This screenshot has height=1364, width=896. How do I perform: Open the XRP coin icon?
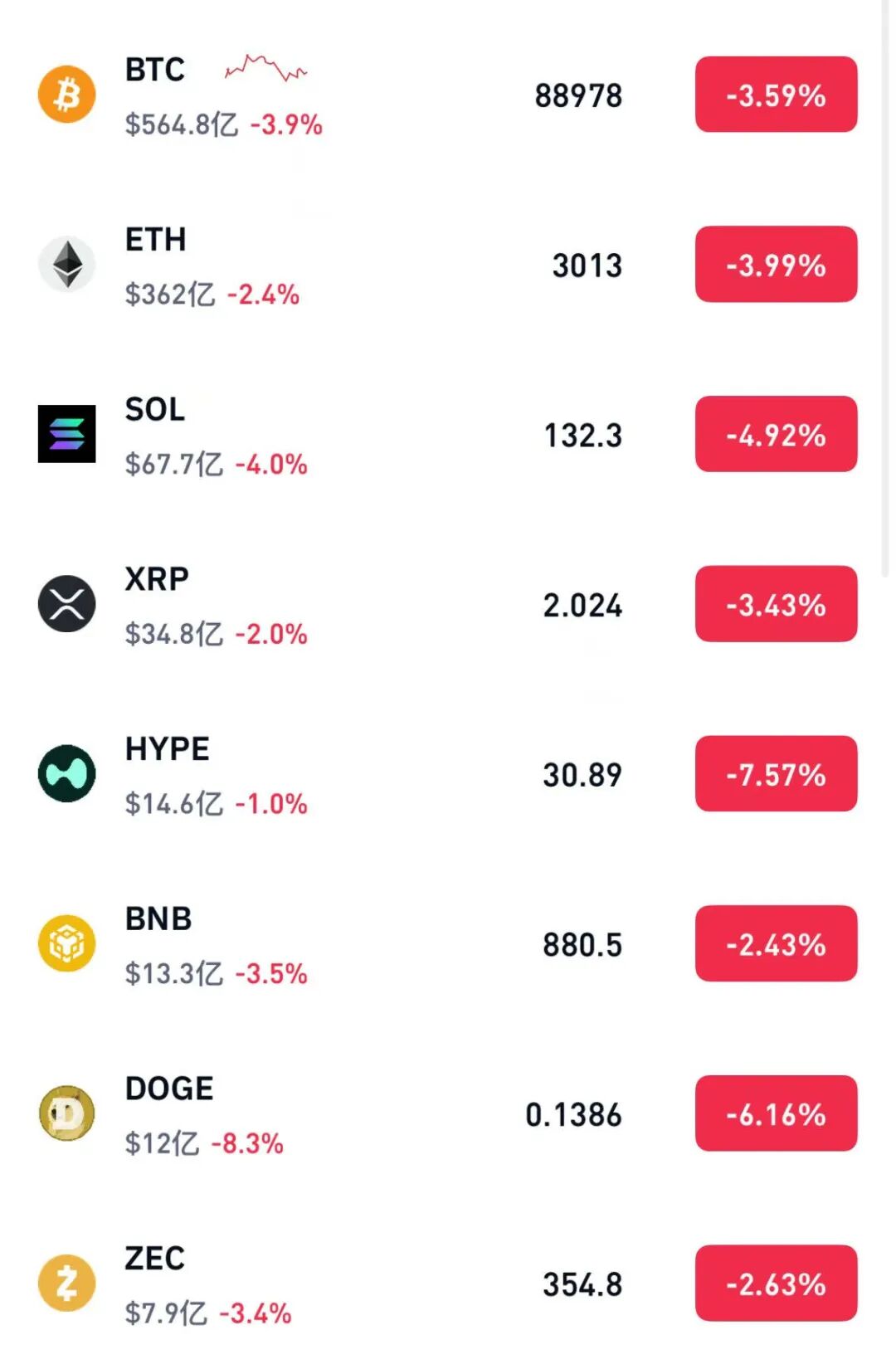[x=67, y=604]
